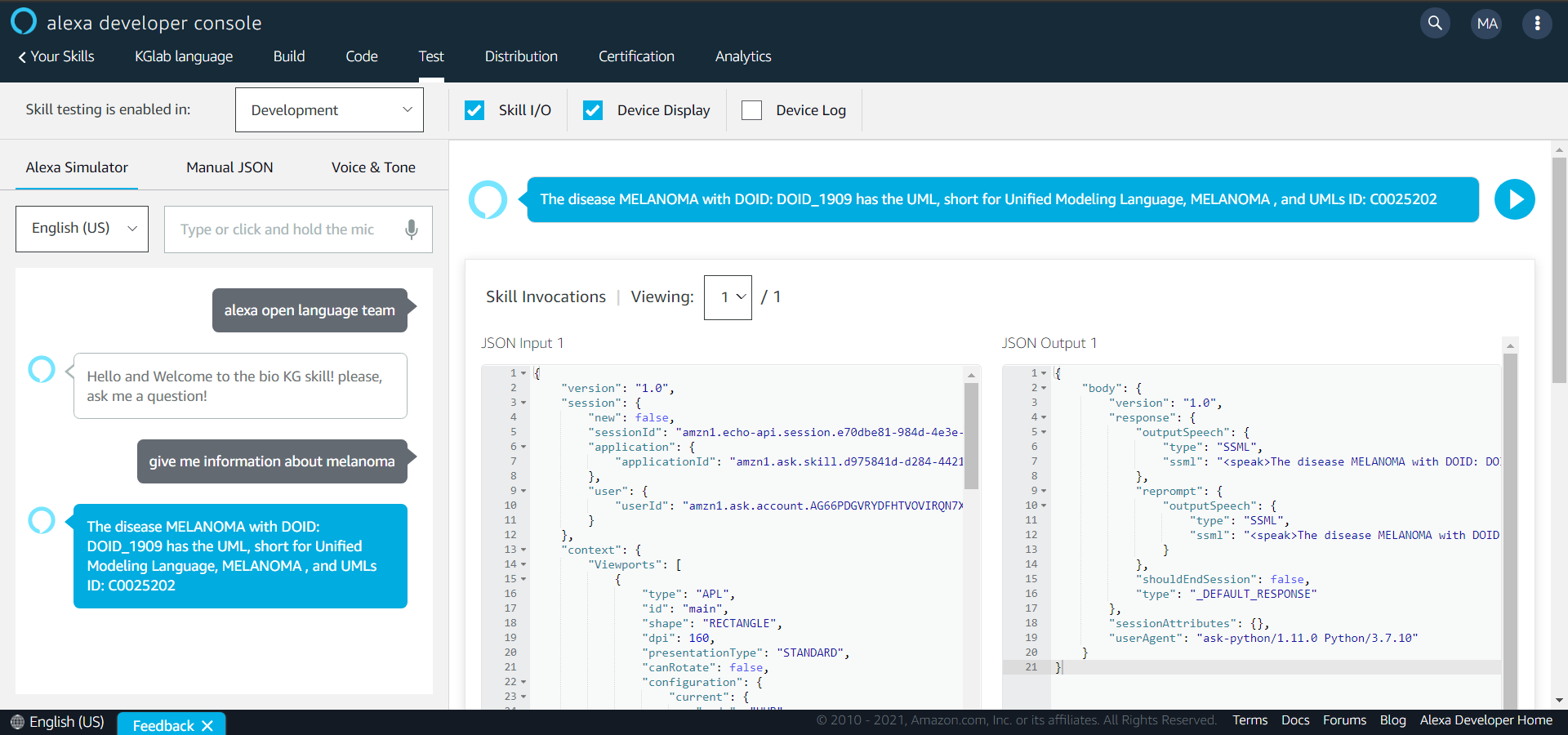The image size is (1568, 735).
Task: Open the Terms link in footer
Action: 1249,720
